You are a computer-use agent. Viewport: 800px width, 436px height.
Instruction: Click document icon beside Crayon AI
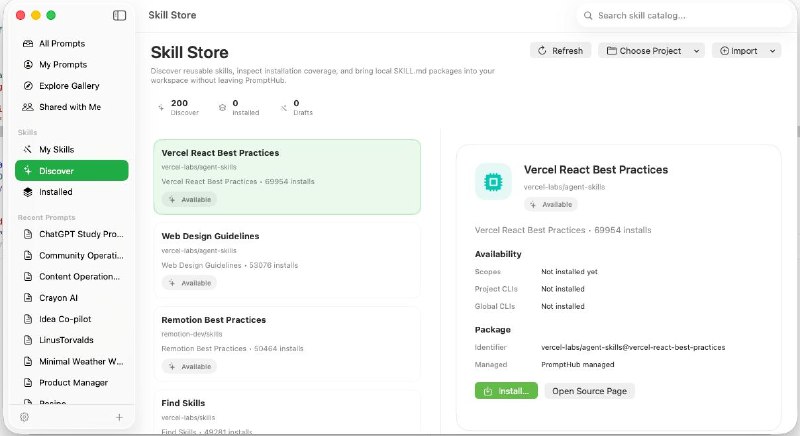pos(28,298)
